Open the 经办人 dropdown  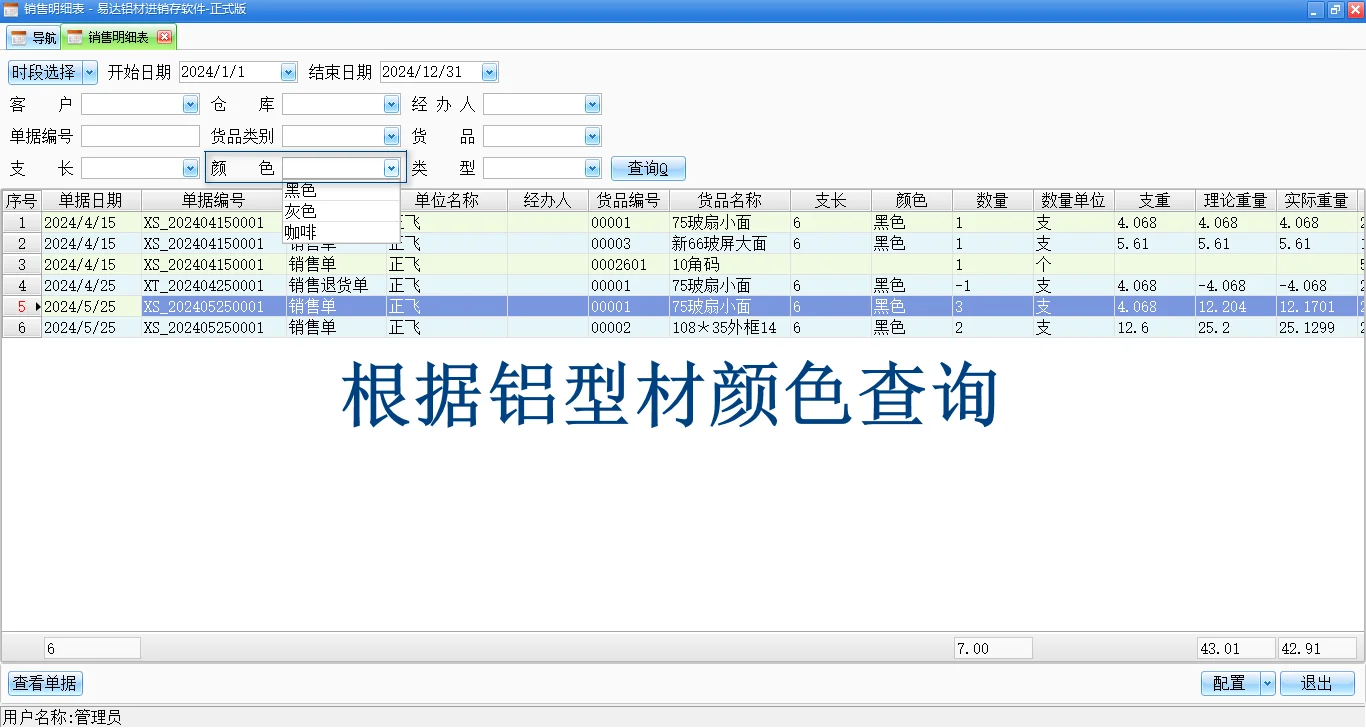point(592,103)
